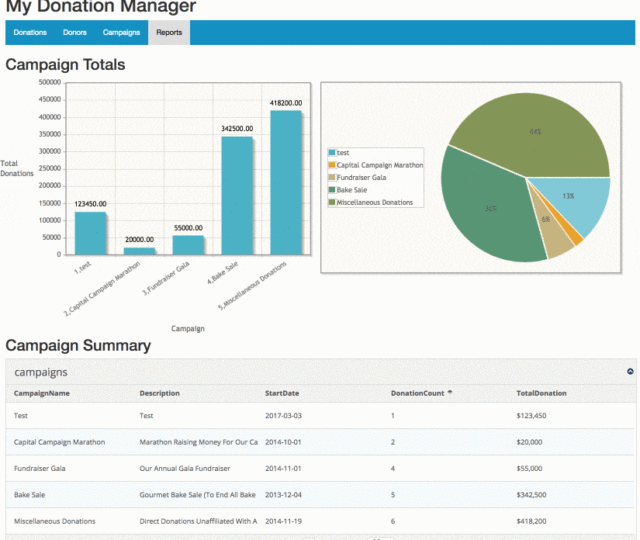Viewport: 640px width, 540px height.
Task: Click 'Capital Campaign Marathon' in the table
Action: point(59,442)
